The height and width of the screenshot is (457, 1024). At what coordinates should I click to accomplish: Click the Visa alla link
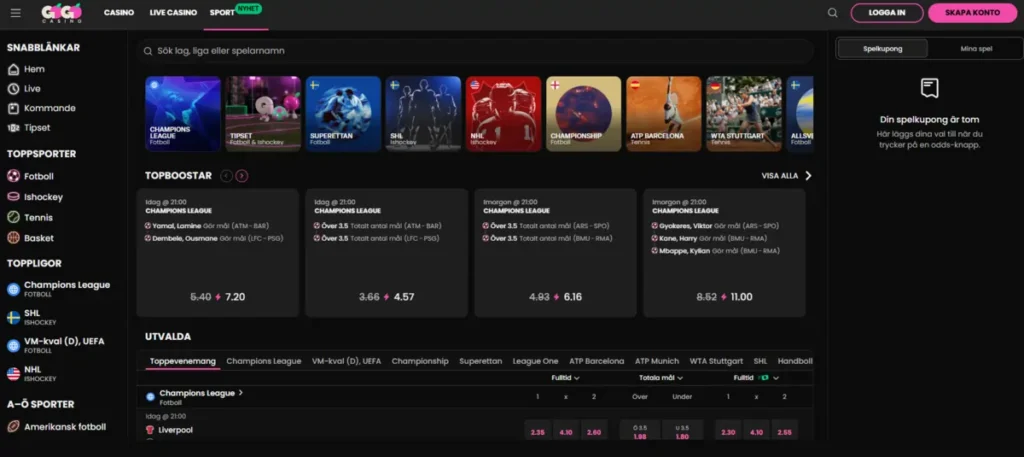tap(780, 176)
